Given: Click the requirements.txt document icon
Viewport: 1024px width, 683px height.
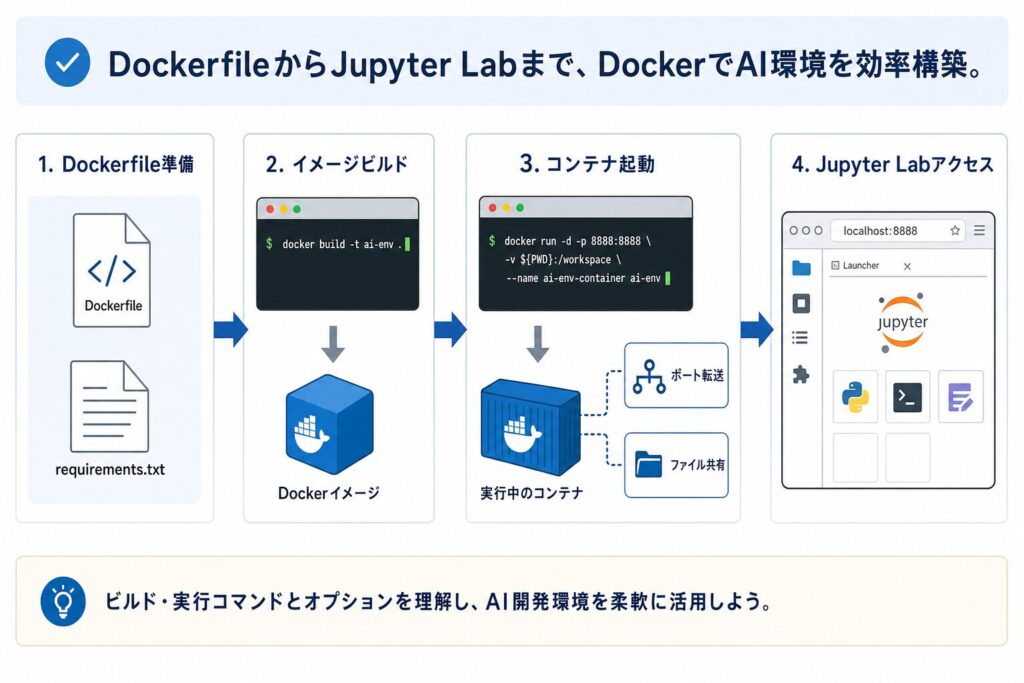Looking at the screenshot, I should (x=110, y=406).
